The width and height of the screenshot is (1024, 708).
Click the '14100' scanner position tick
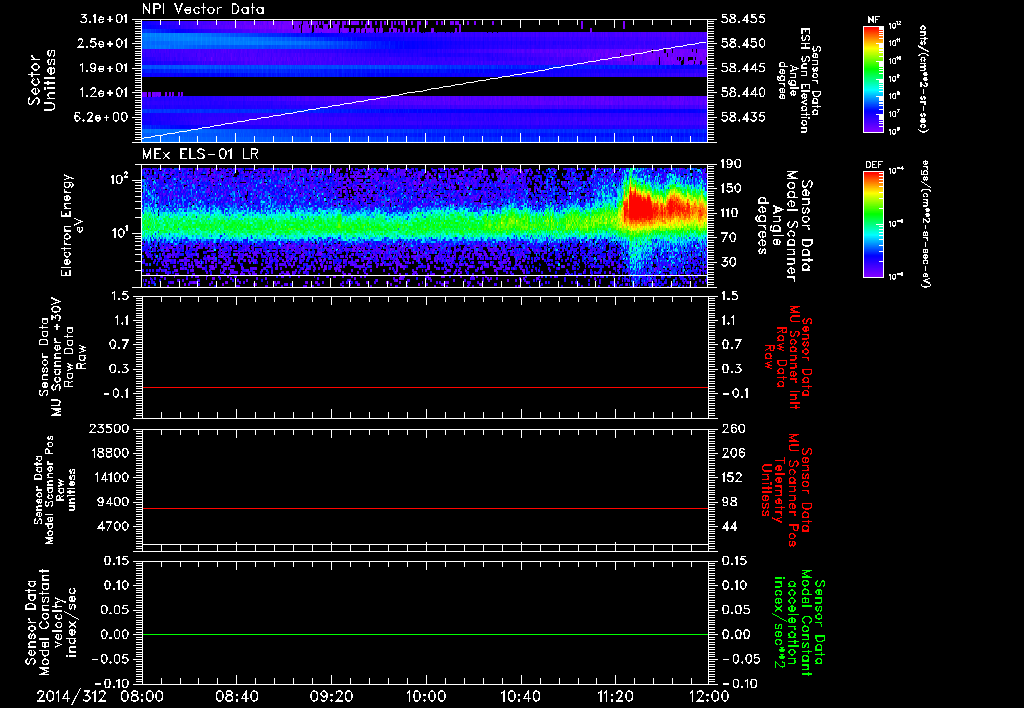click(x=109, y=477)
